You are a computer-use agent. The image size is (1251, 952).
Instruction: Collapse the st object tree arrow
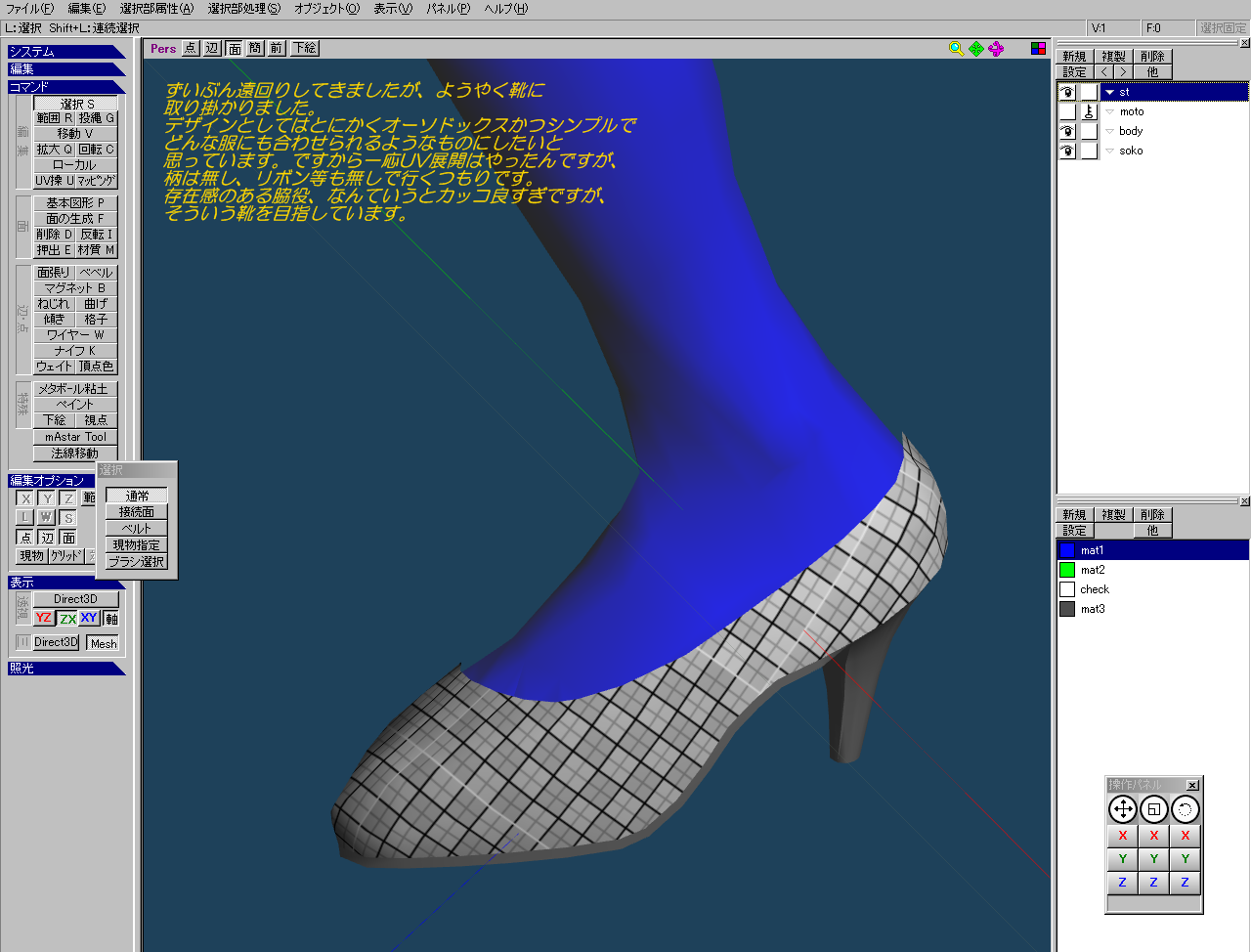[x=1109, y=93]
